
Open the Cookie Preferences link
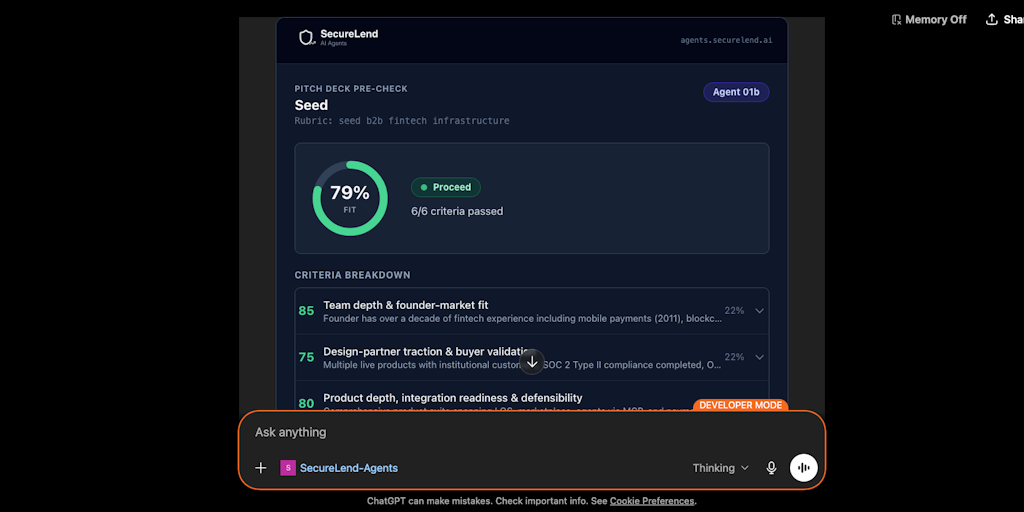pyautogui.click(x=652, y=501)
